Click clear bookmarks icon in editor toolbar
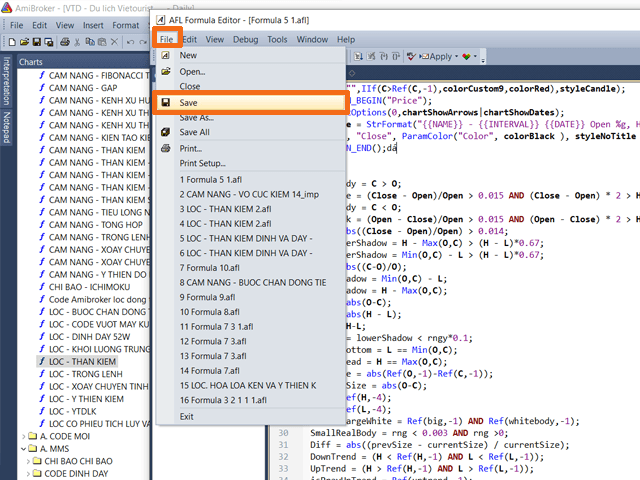This screenshot has height=480, width=640. [371, 56]
